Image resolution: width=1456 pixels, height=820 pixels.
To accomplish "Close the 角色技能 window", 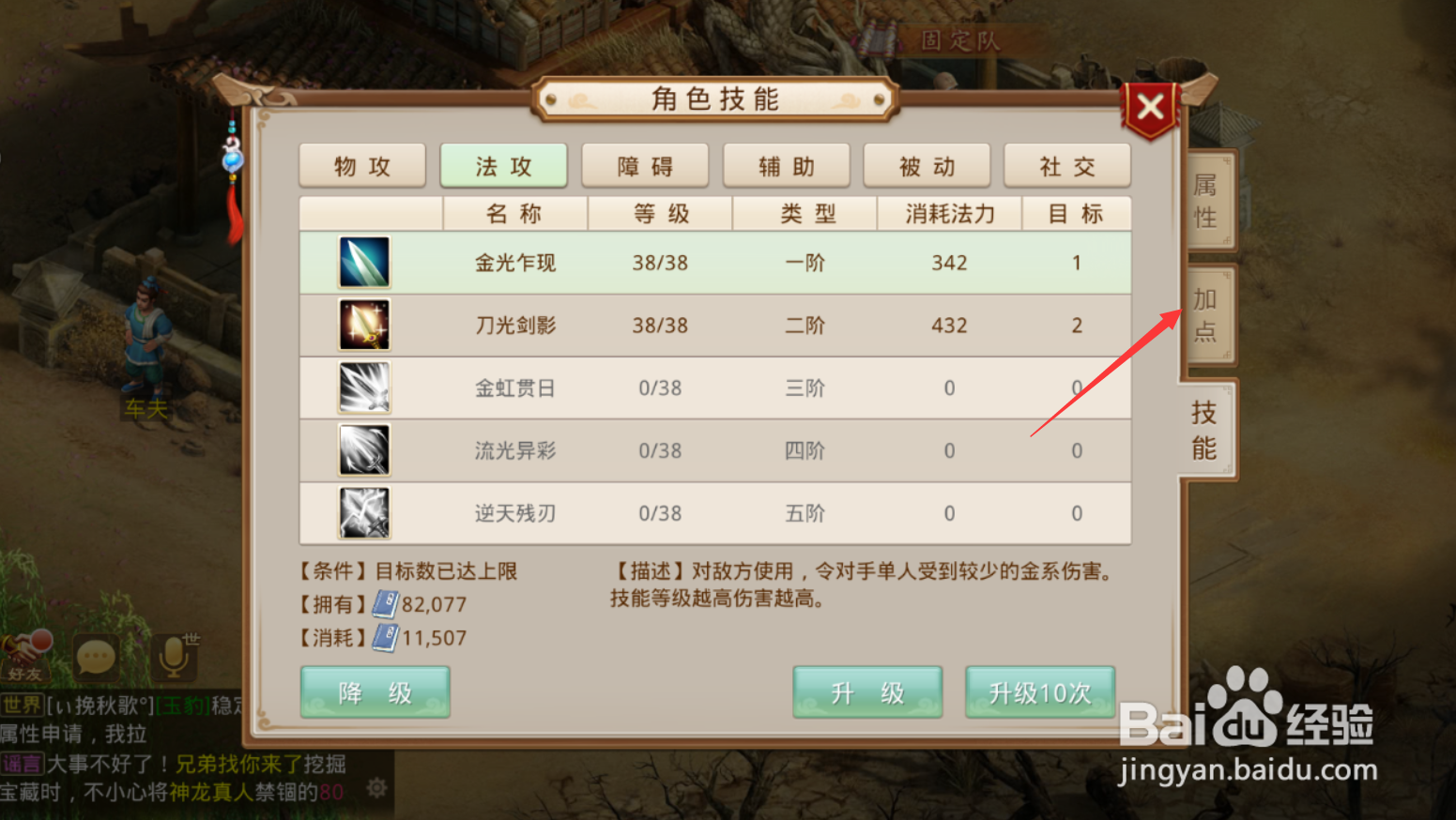I will click(1150, 108).
